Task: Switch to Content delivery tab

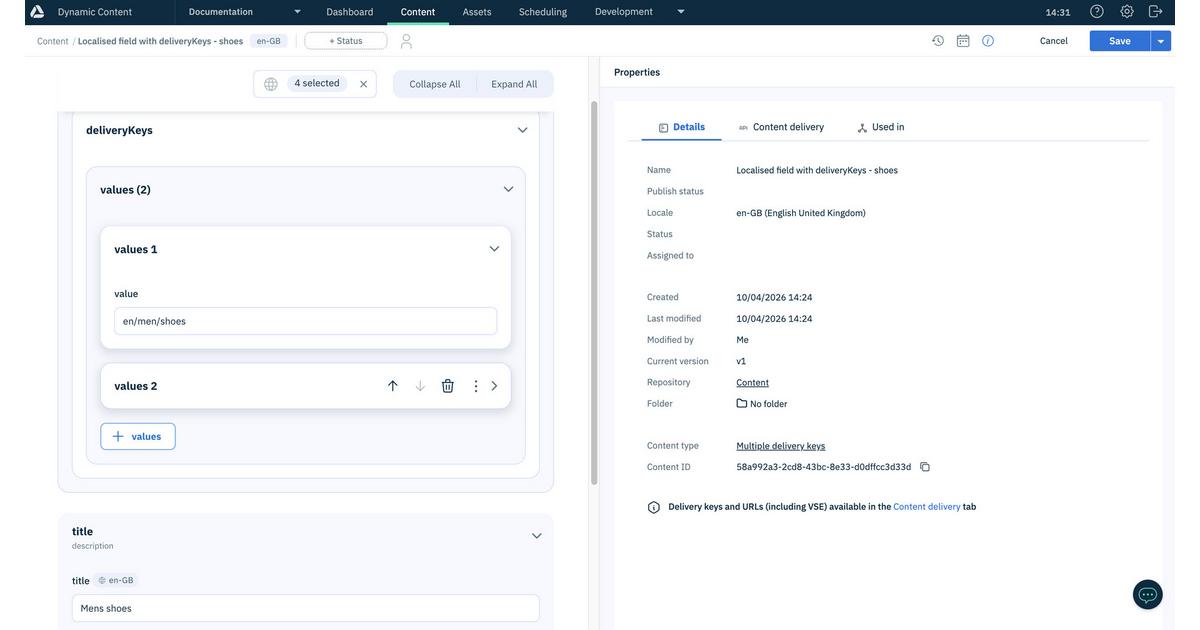Action: (x=781, y=127)
